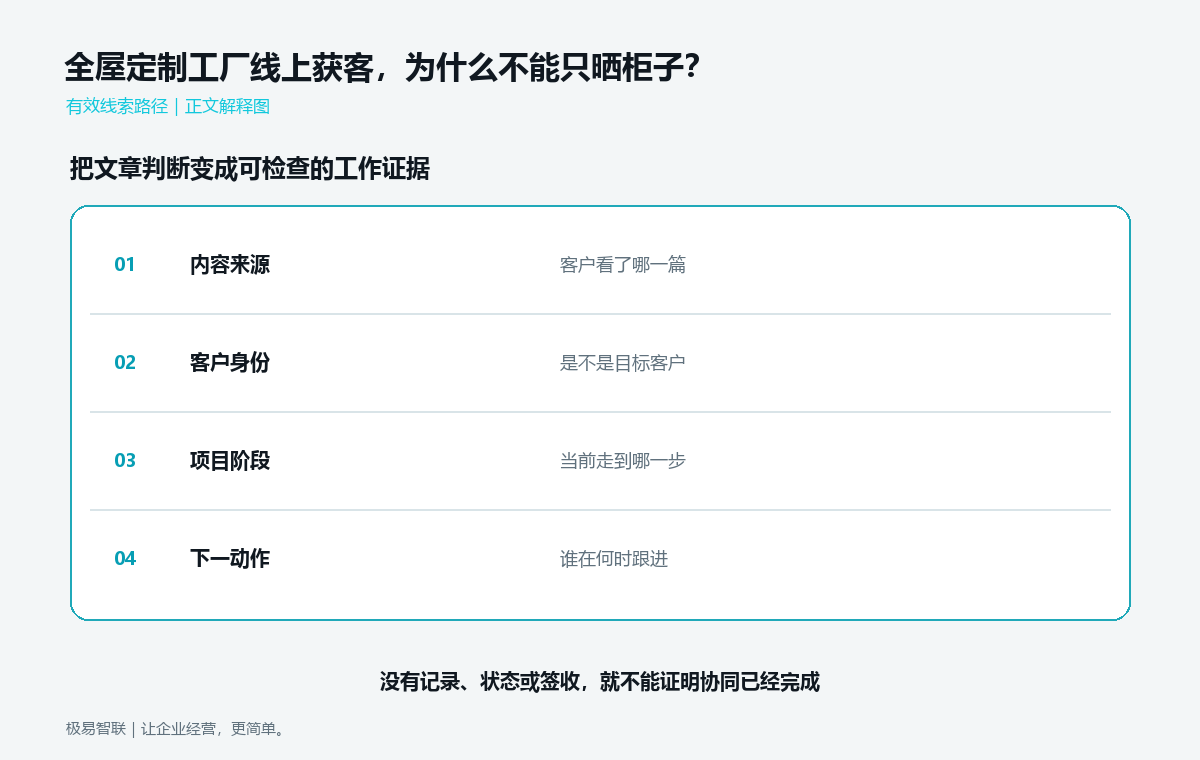Select the 下一动作 row title
Screen dimensions: 1200x760
[x=230, y=559]
